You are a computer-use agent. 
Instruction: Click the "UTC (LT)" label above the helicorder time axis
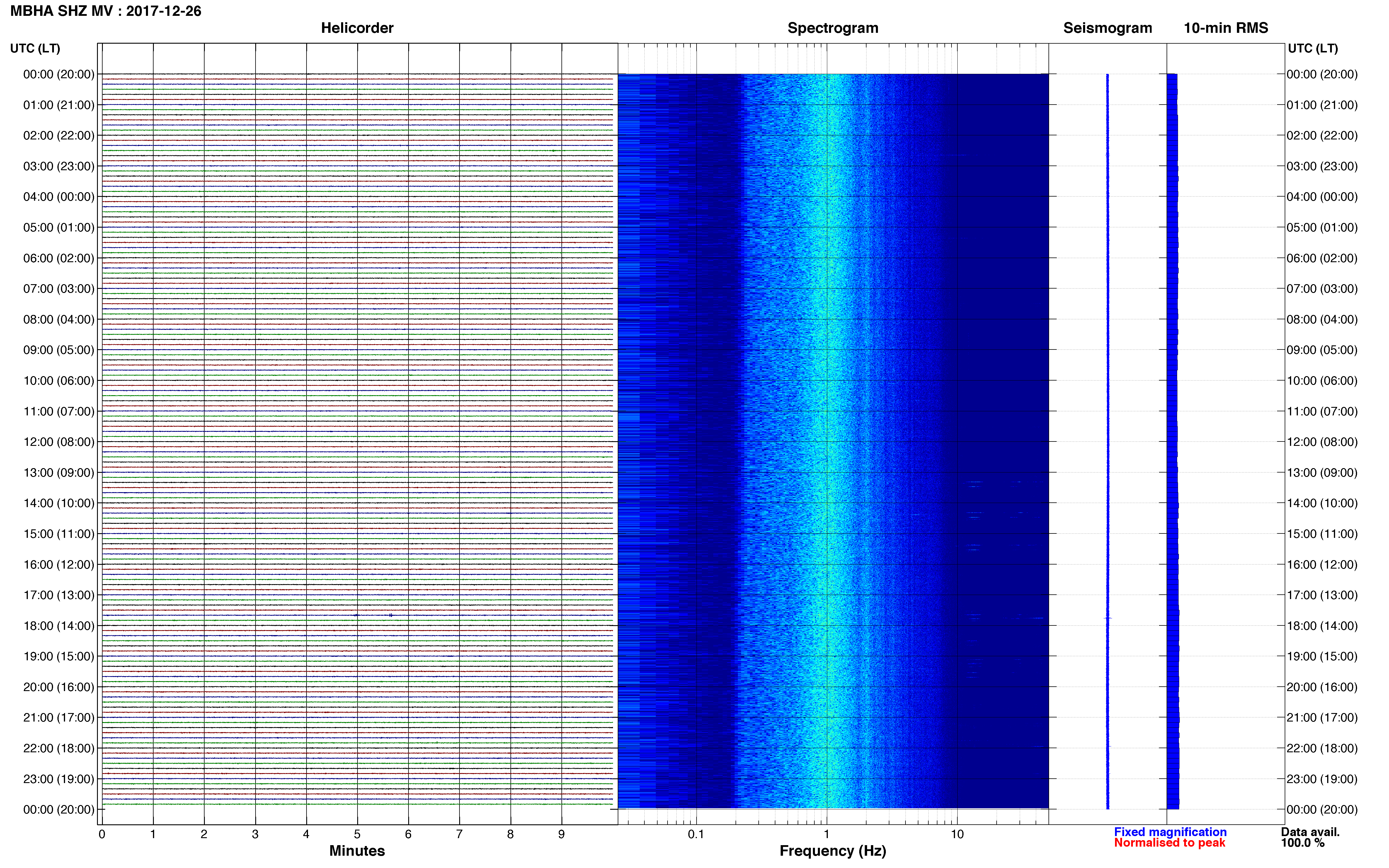coord(35,48)
